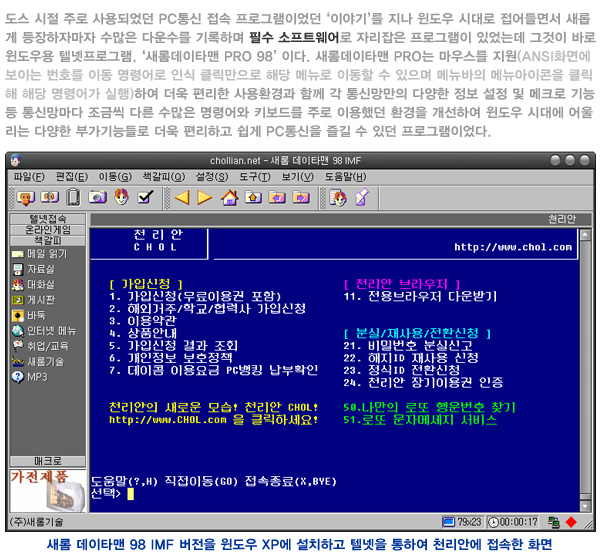
Task: Expand the 매크로 sidebar section
Action: point(48,461)
